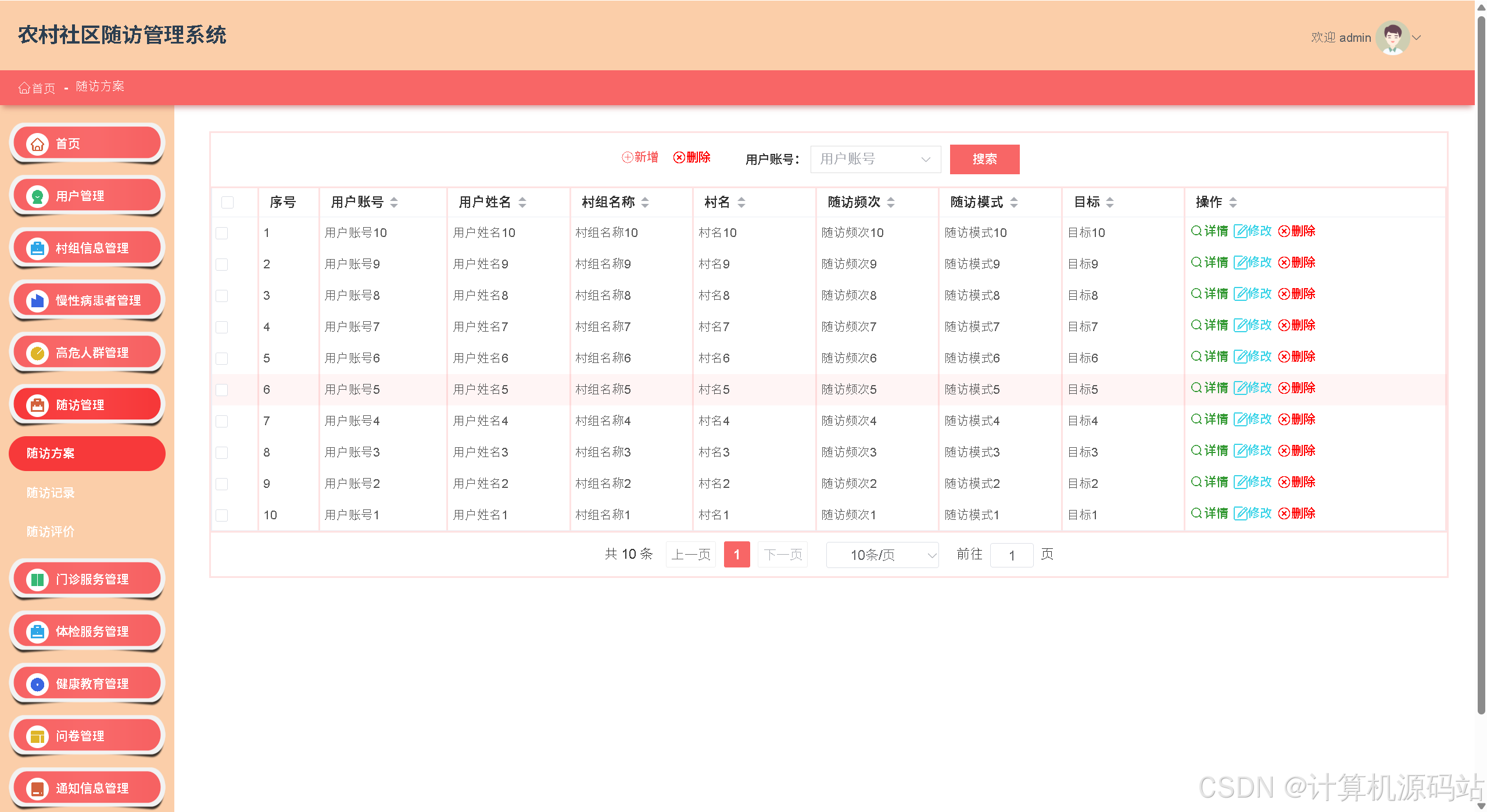Open 随访评价 submenu item

click(51, 531)
